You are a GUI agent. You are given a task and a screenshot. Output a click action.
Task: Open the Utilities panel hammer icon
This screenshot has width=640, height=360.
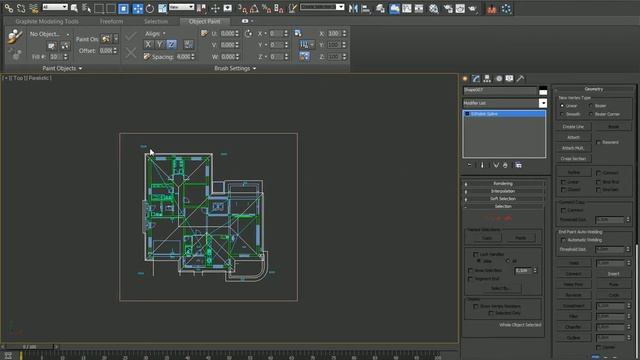520,78
